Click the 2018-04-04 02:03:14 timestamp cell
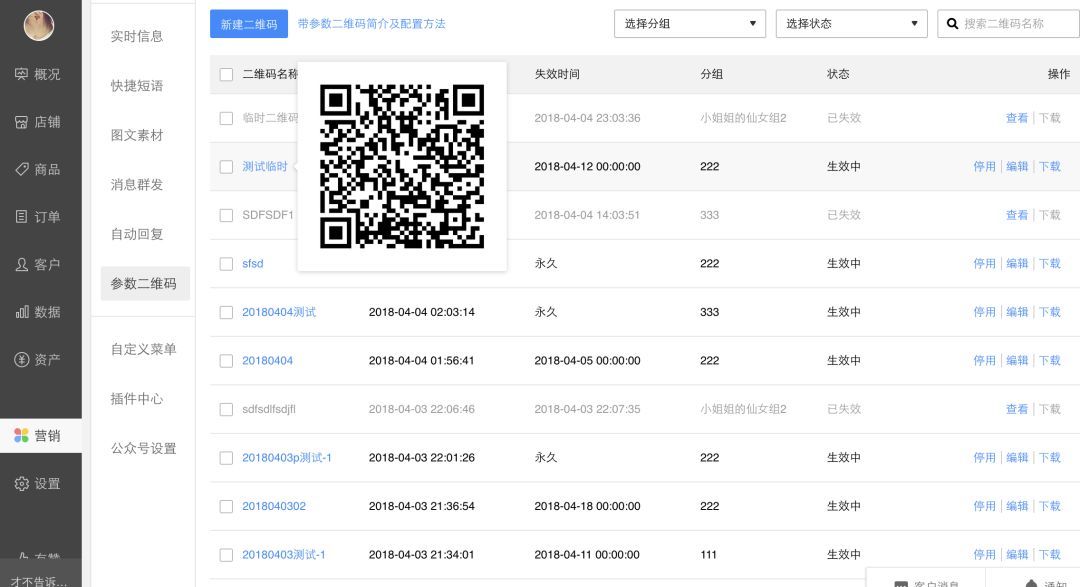 422,312
